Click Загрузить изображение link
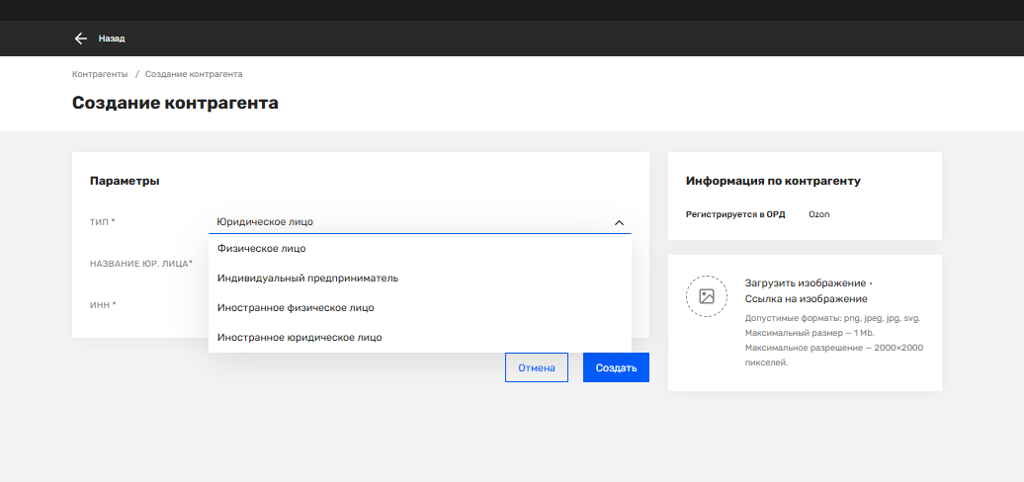The width and height of the screenshot is (1024, 482). pyautogui.click(x=805, y=283)
